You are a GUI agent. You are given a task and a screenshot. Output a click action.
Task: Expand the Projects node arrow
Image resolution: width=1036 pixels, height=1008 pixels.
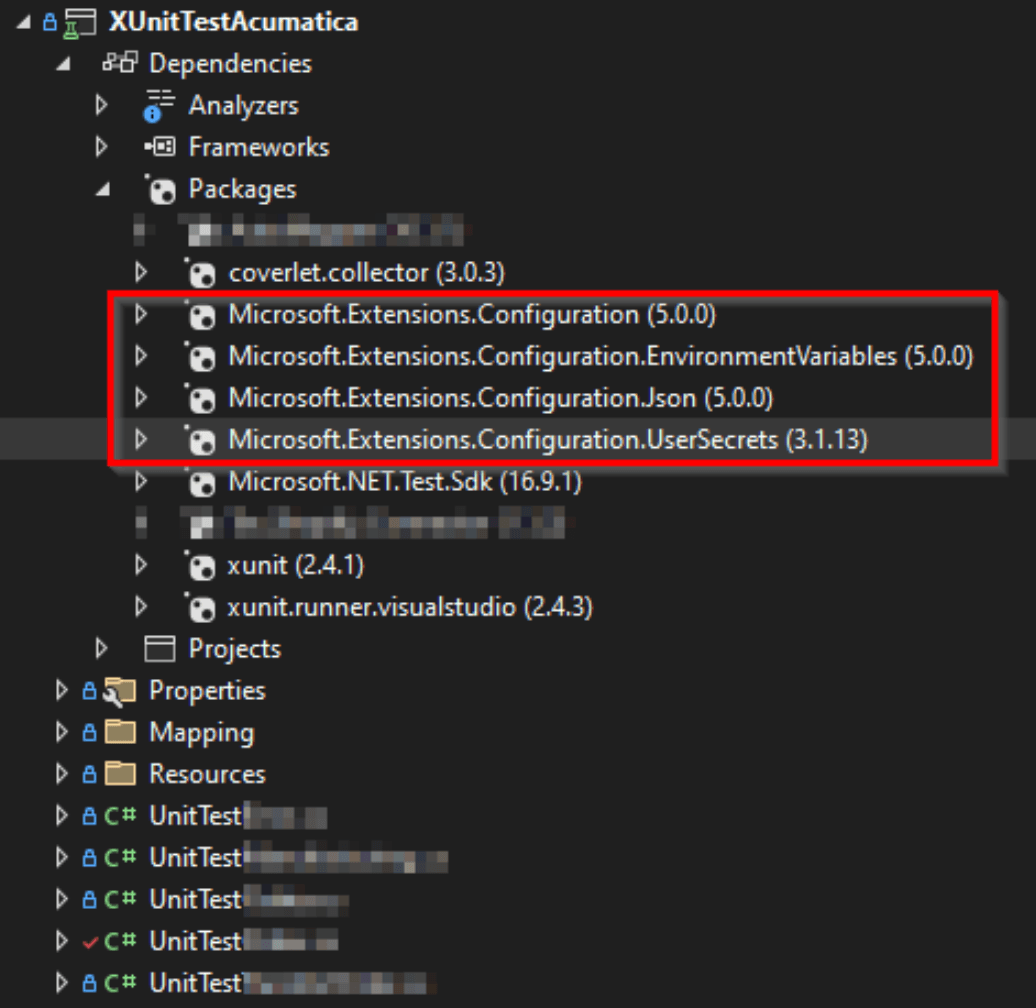101,649
